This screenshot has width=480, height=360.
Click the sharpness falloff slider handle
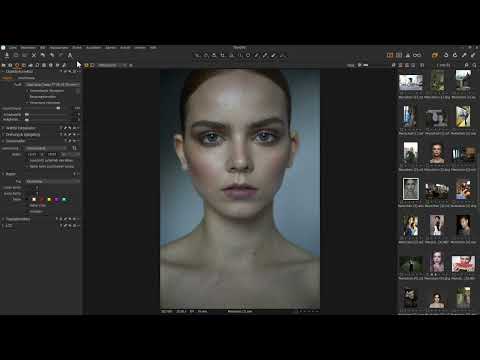27,114
